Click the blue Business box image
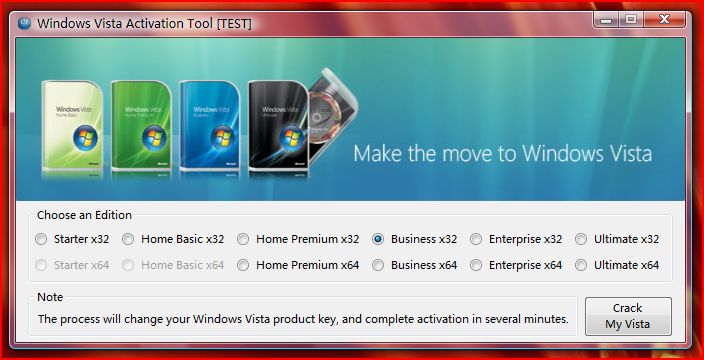Image resolution: width=704 pixels, height=360 pixels. 210,127
